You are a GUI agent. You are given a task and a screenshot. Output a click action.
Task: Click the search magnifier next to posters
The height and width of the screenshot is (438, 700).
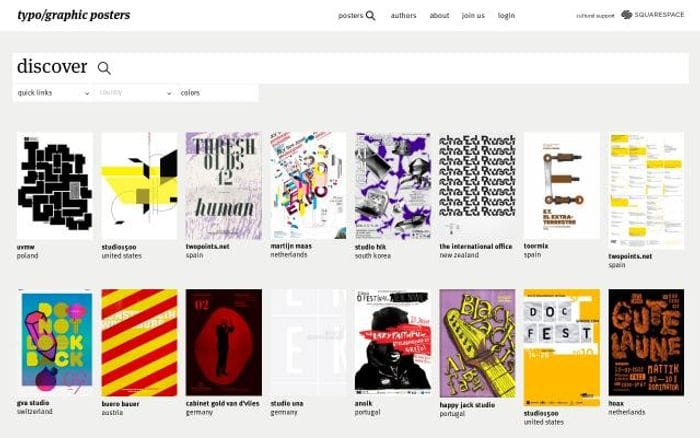(x=371, y=16)
